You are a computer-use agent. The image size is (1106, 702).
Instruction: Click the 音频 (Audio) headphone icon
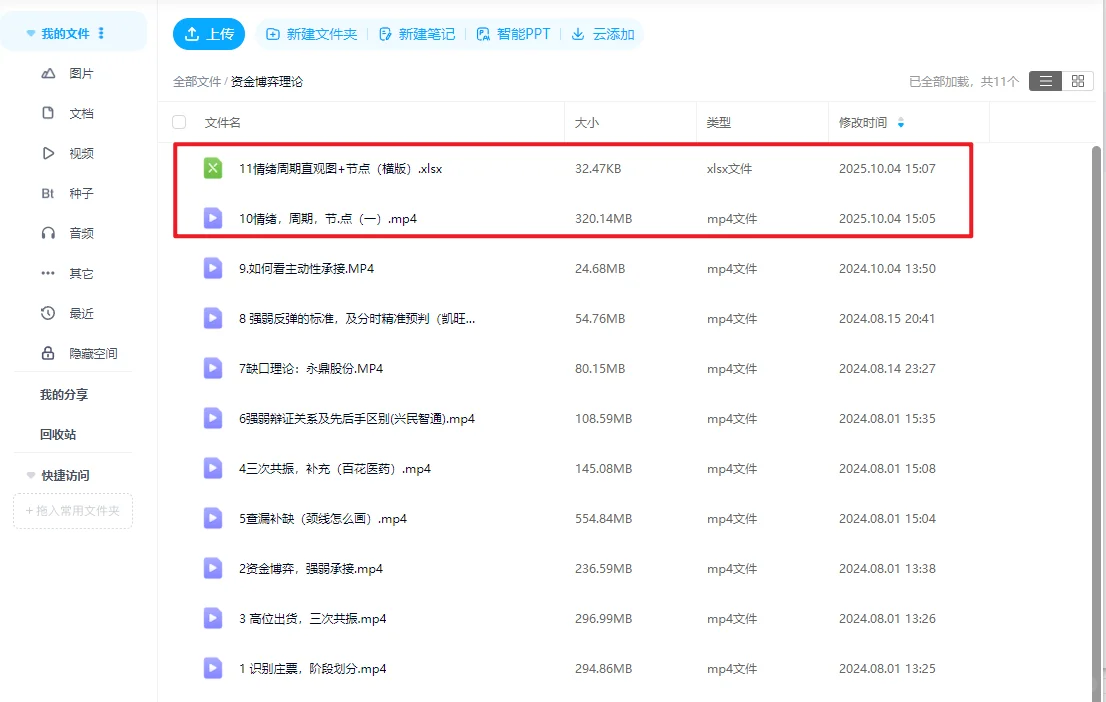[x=48, y=233]
